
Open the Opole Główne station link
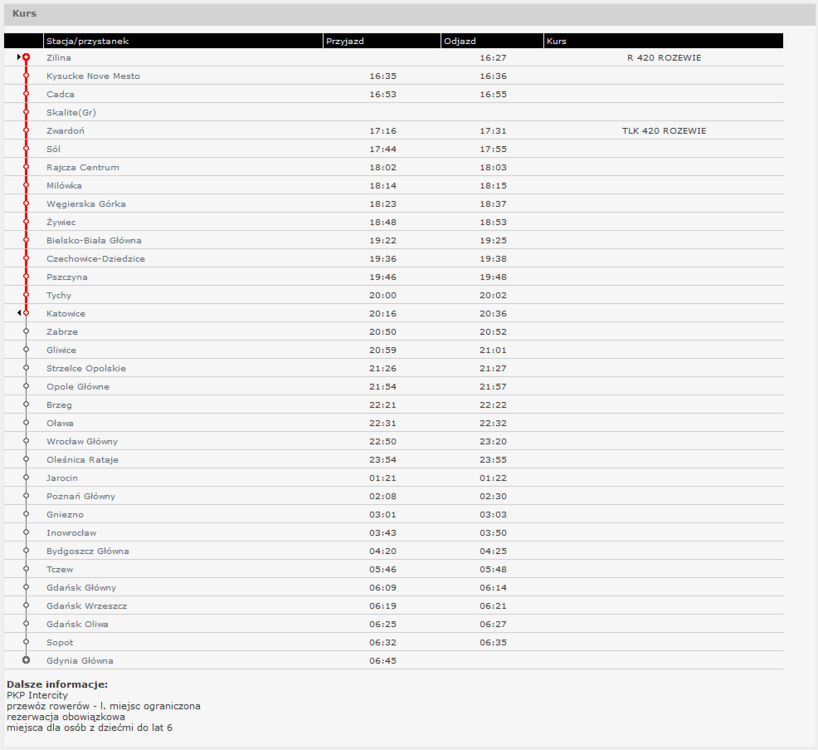[x=78, y=386]
